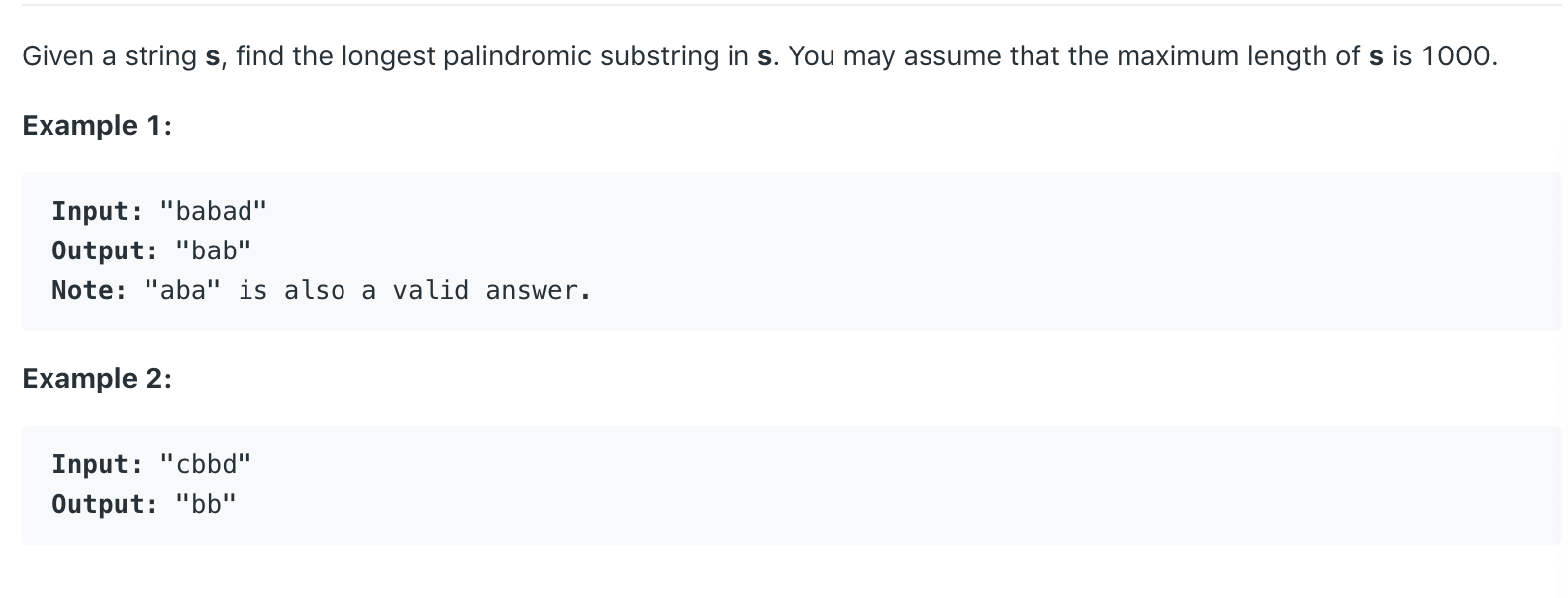
Task: Click the "aba" string in the note
Action: pyautogui.click(x=182, y=290)
